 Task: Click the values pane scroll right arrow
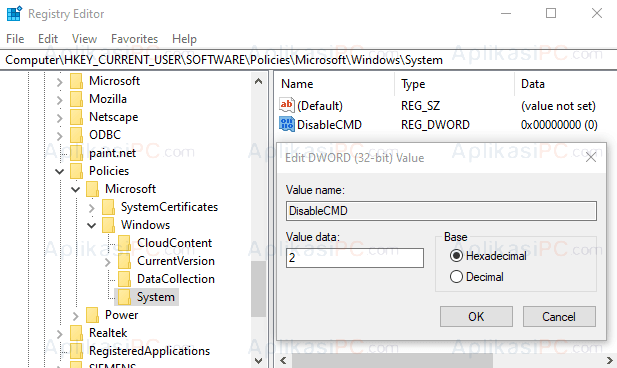[609, 360]
